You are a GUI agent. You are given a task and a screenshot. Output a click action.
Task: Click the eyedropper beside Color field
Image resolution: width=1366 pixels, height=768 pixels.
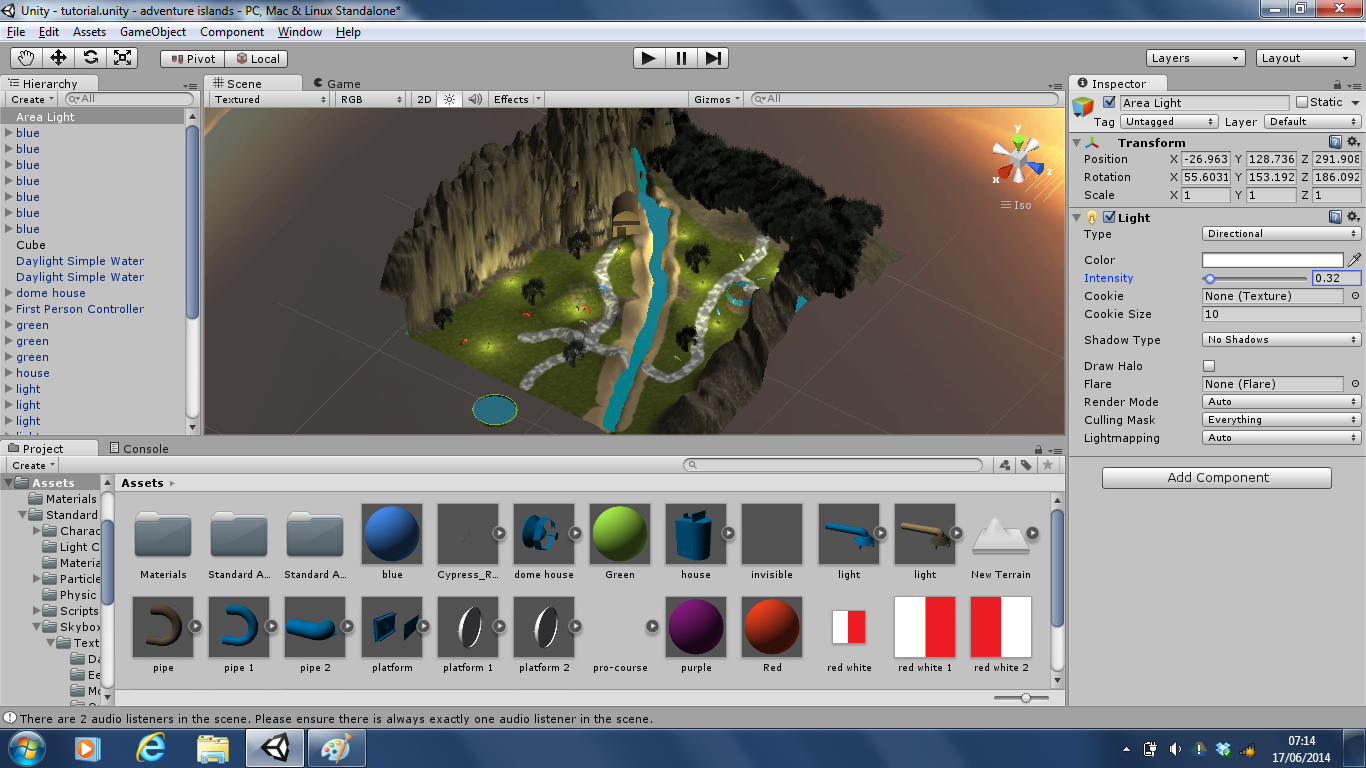(1355, 260)
